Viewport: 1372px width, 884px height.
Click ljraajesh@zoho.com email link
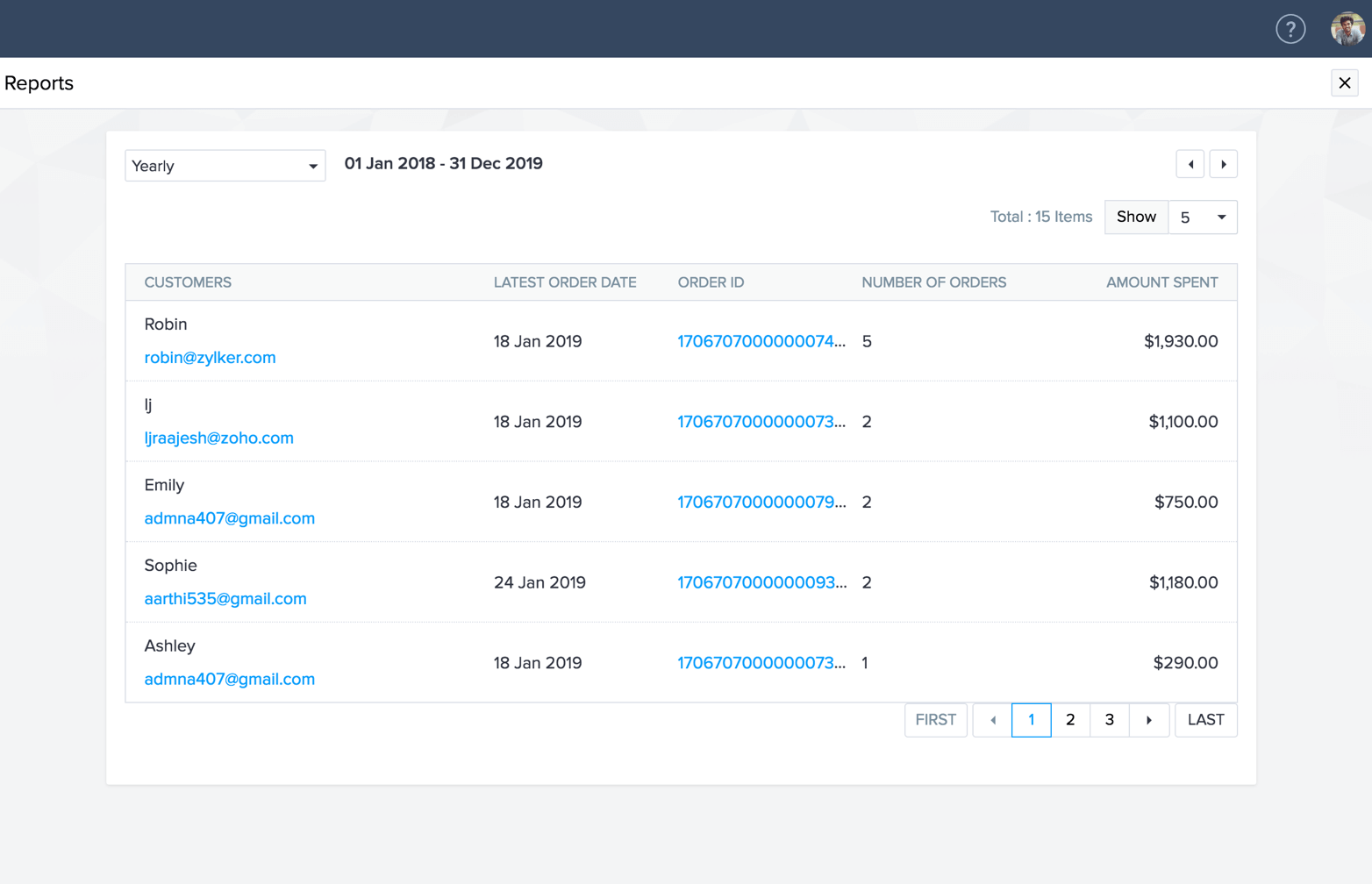[218, 438]
